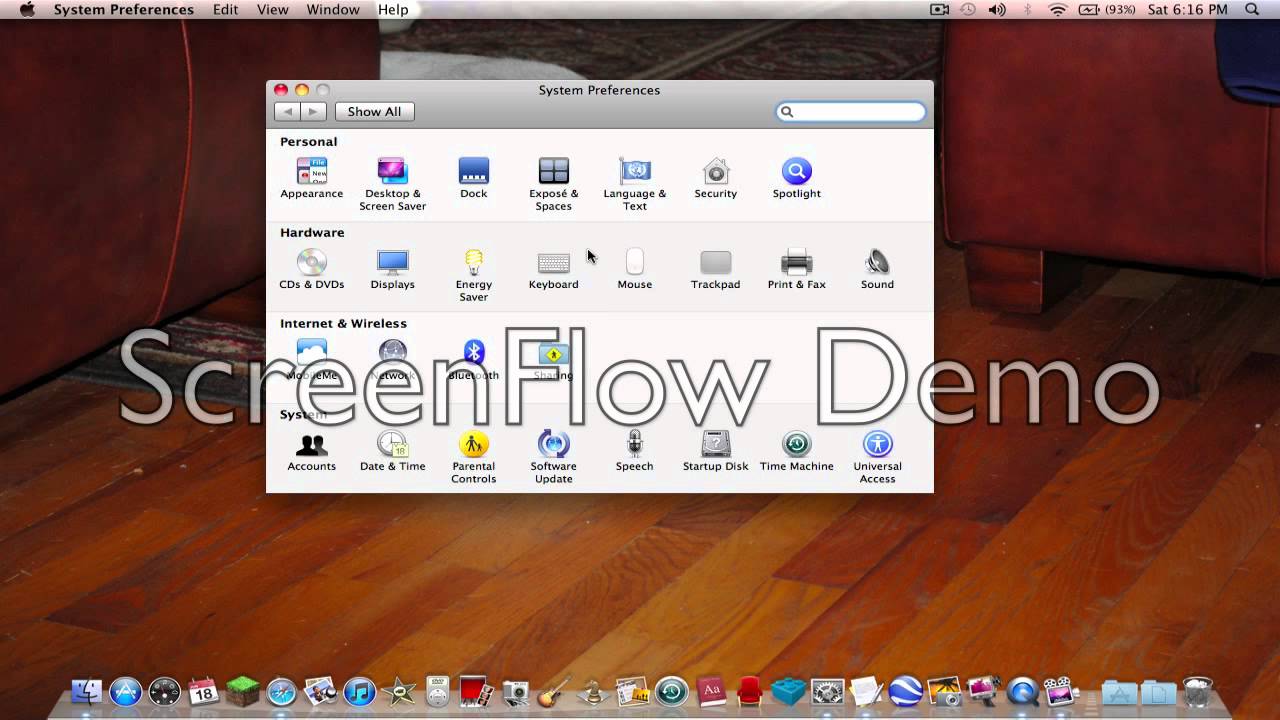This screenshot has width=1280, height=720.
Task: Open Universal Access preferences
Action: click(x=877, y=458)
